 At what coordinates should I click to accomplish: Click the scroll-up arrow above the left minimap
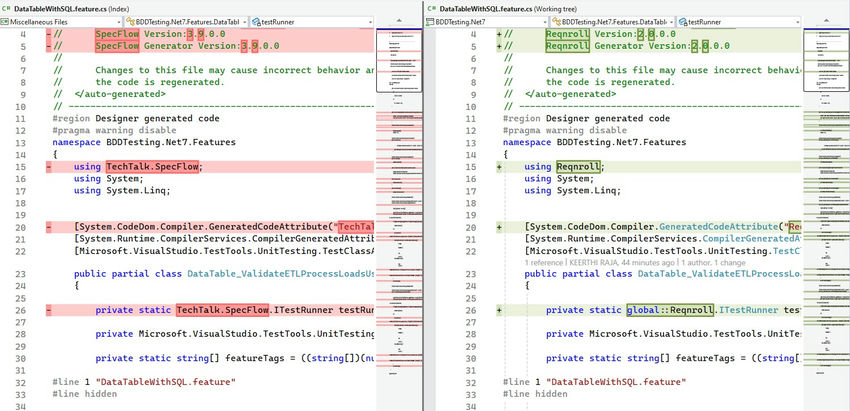pos(399,21)
